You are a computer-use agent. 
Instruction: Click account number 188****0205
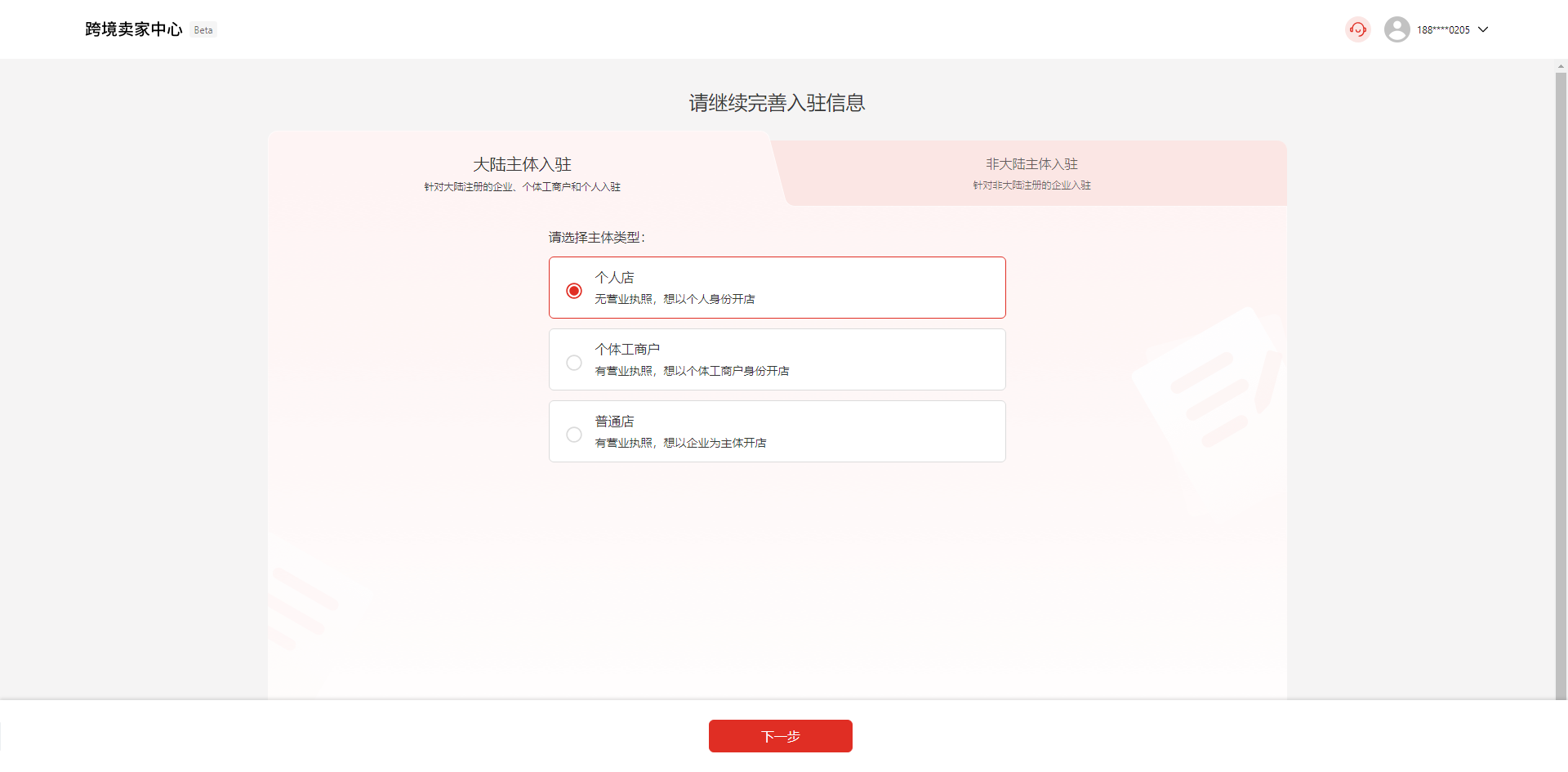1443,30
